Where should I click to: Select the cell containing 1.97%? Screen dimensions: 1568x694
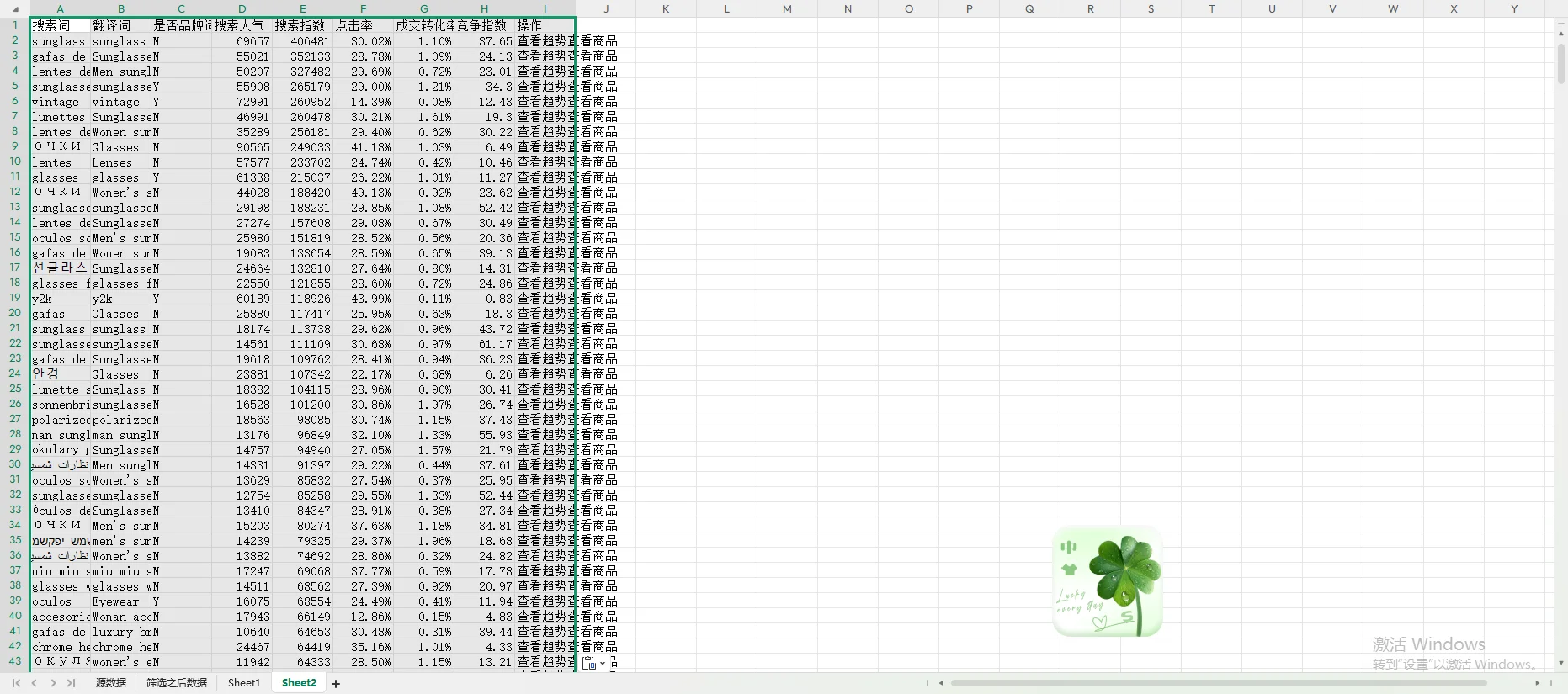423,405
